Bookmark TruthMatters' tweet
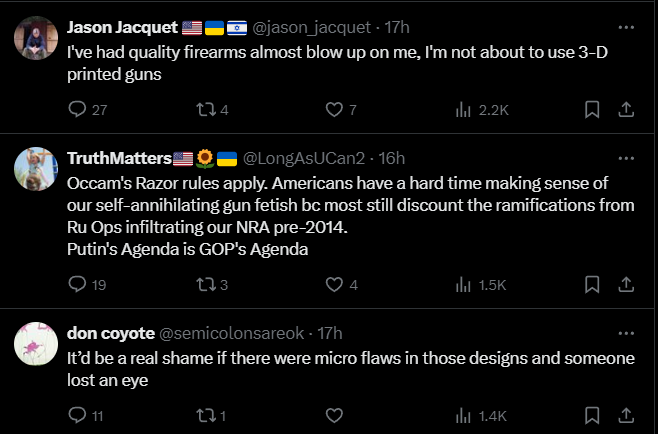Image resolution: width=658 pixels, height=434 pixels. pyautogui.click(x=592, y=285)
